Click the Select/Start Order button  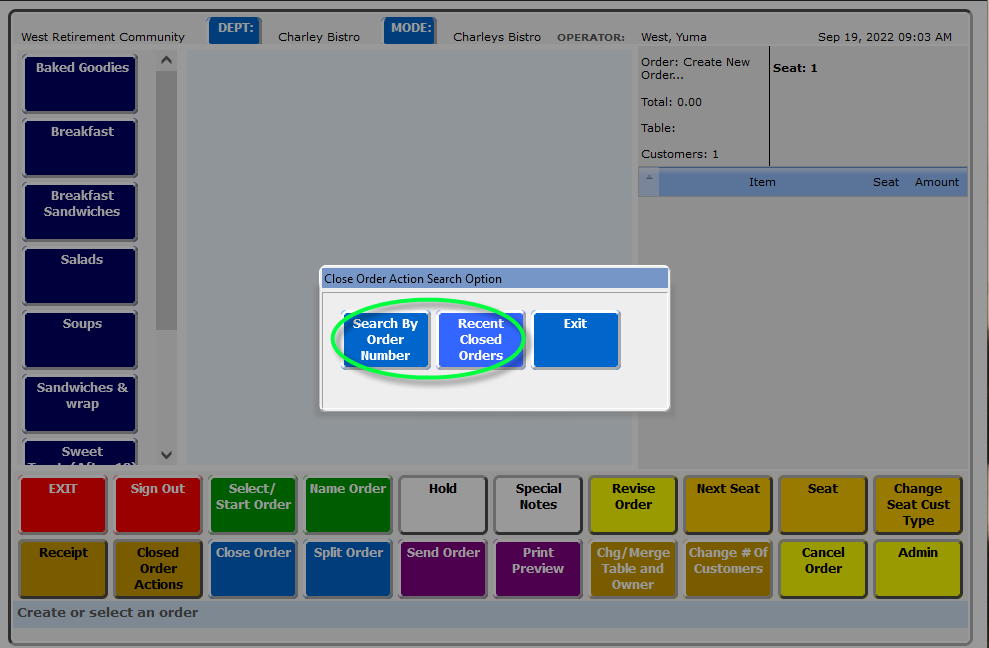[x=253, y=504]
